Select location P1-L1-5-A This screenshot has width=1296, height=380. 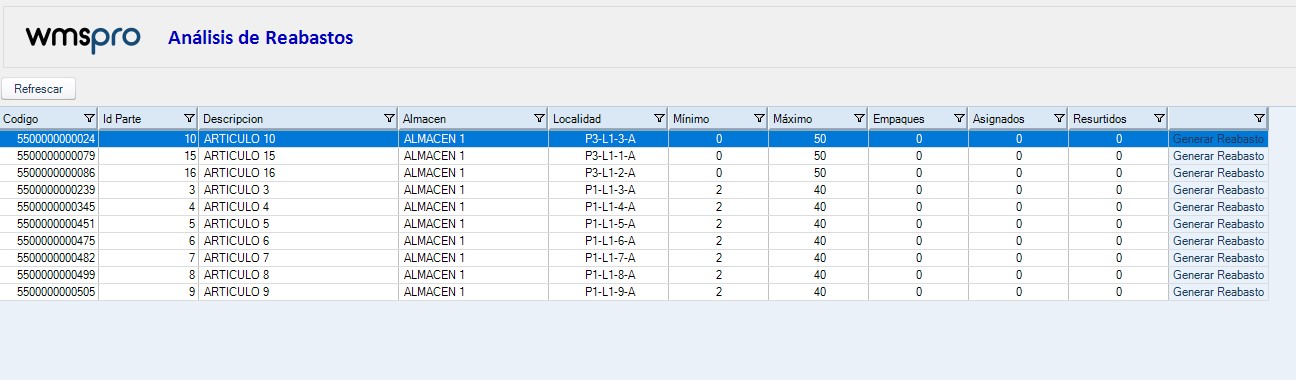point(608,224)
